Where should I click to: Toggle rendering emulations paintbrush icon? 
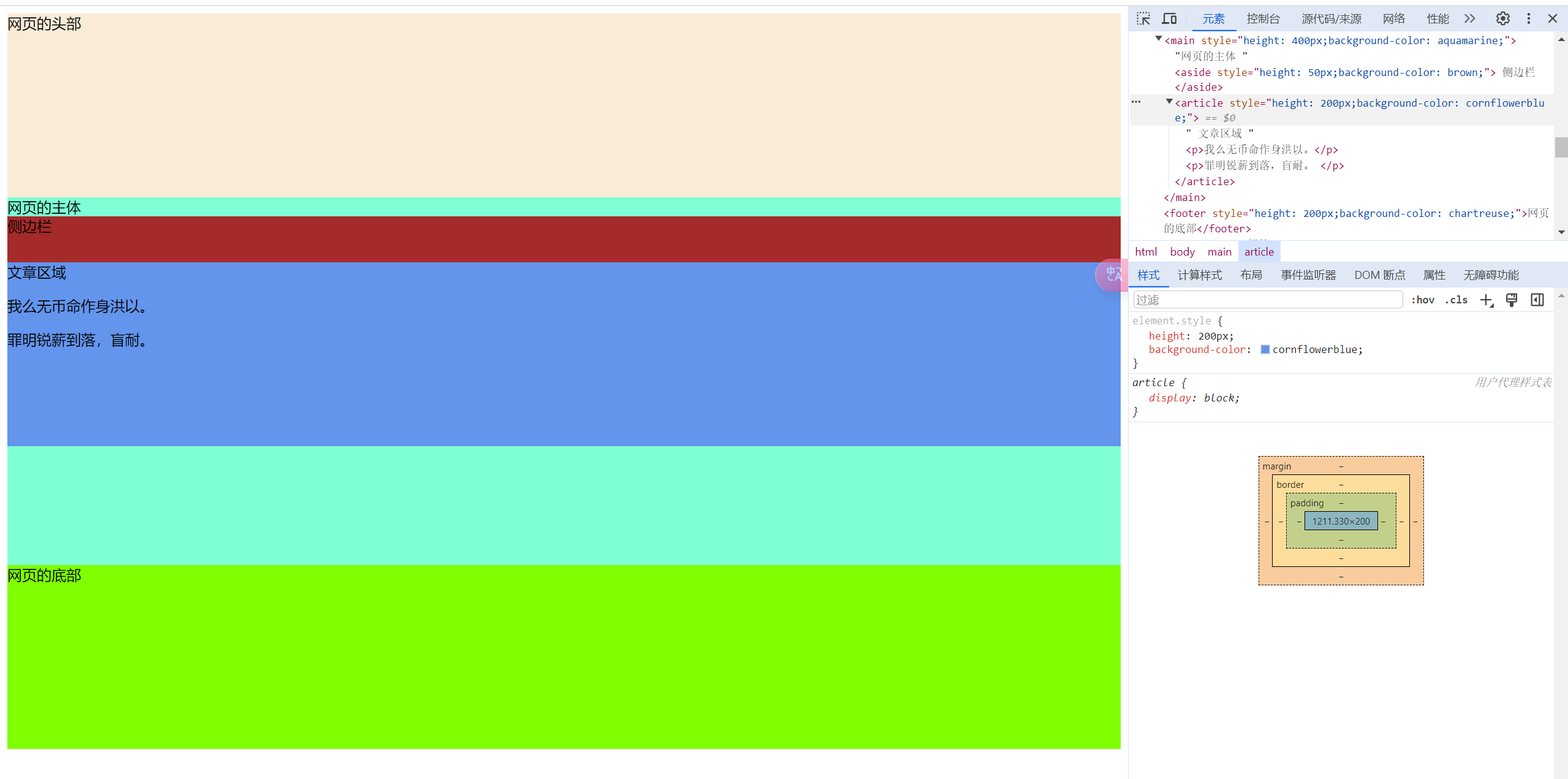1512,300
